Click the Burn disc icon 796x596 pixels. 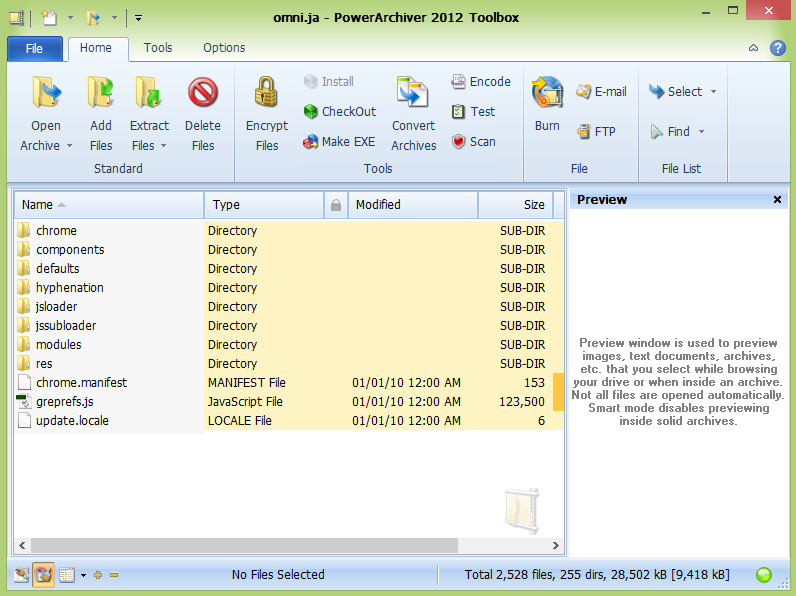point(547,93)
